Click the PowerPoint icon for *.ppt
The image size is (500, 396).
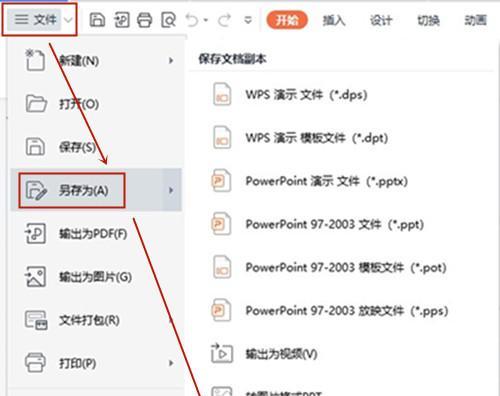(221, 224)
